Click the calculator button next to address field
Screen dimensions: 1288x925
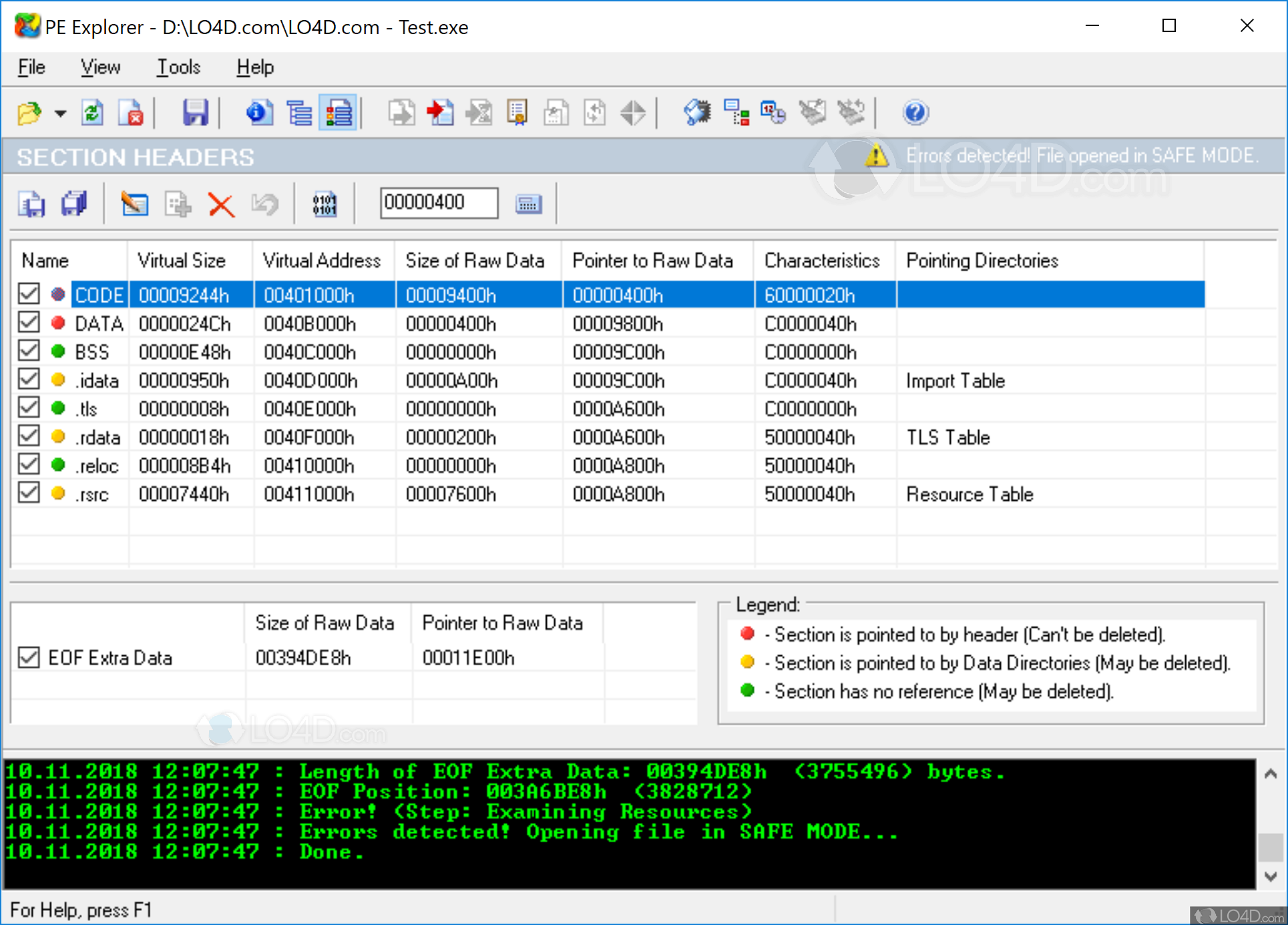[528, 204]
